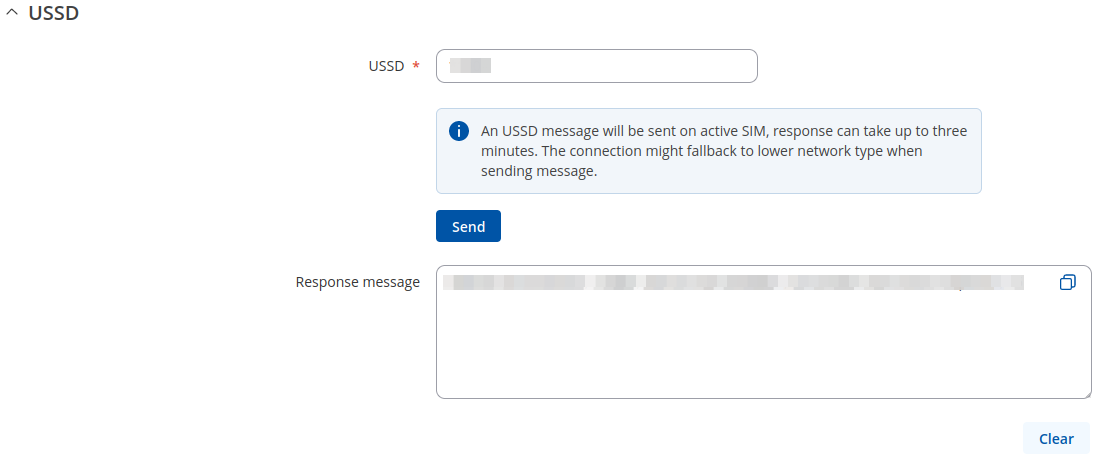
Task: Click the red required asterisk
Action: 416,67
